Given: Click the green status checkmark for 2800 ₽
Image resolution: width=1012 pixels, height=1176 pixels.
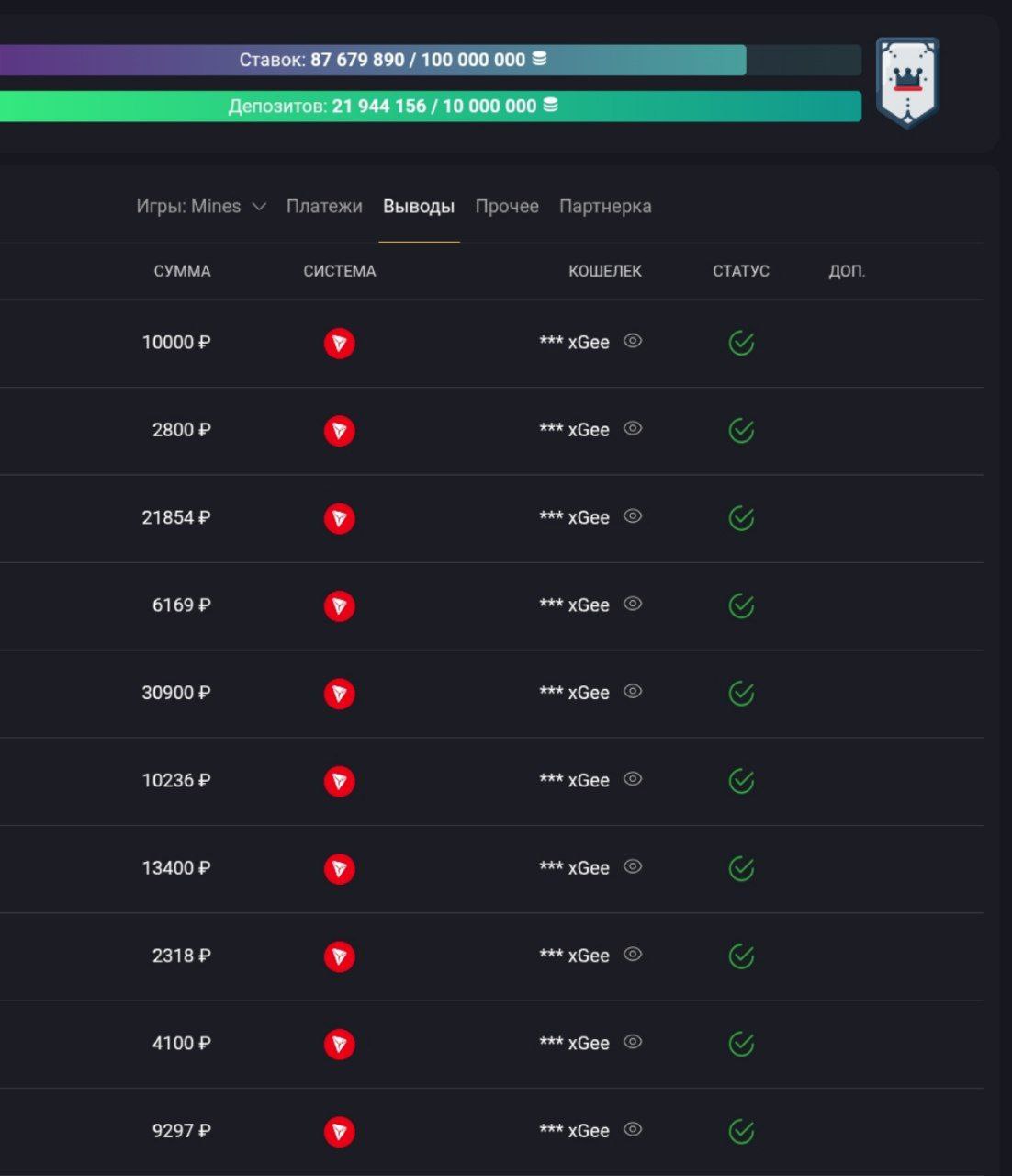Looking at the screenshot, I should [x=741, y=430].
